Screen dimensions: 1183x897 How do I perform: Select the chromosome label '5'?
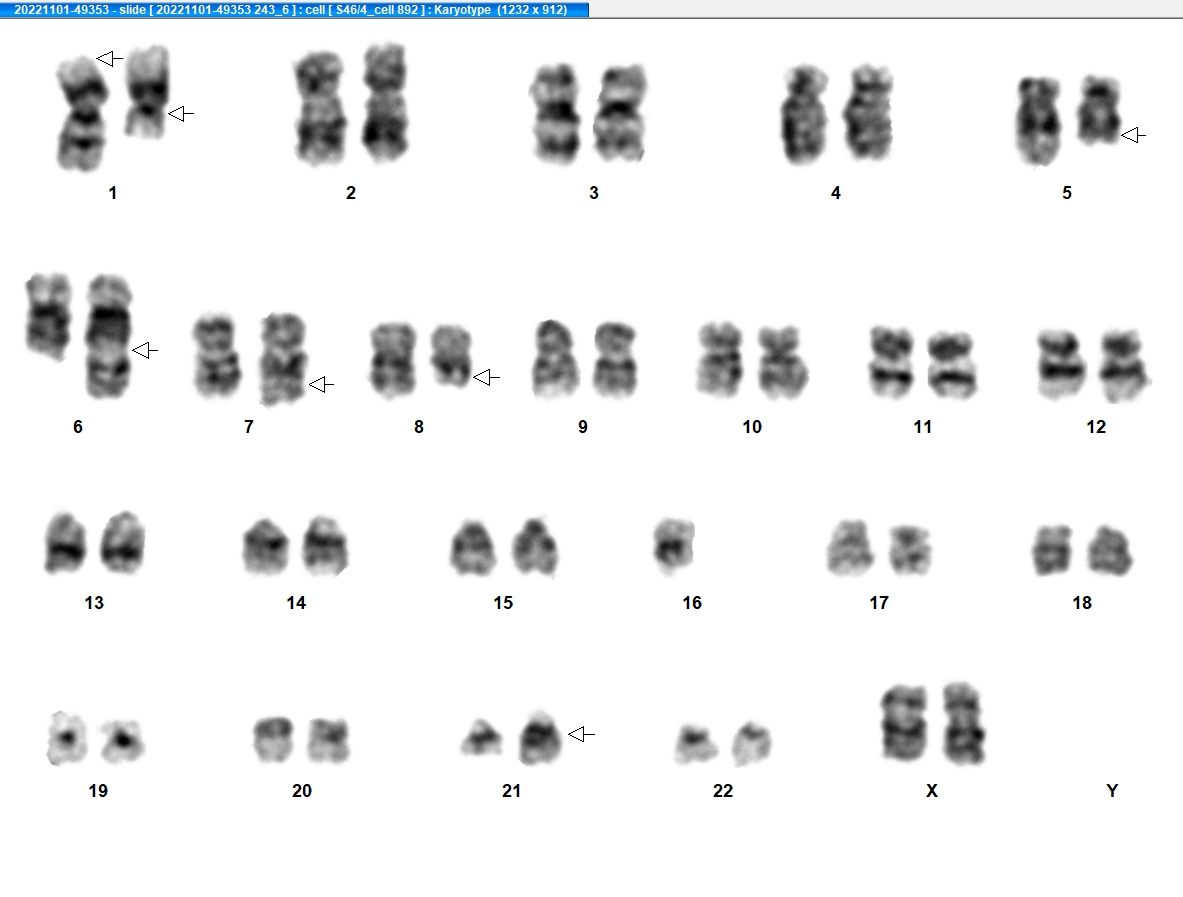[x=1067, y=193]
